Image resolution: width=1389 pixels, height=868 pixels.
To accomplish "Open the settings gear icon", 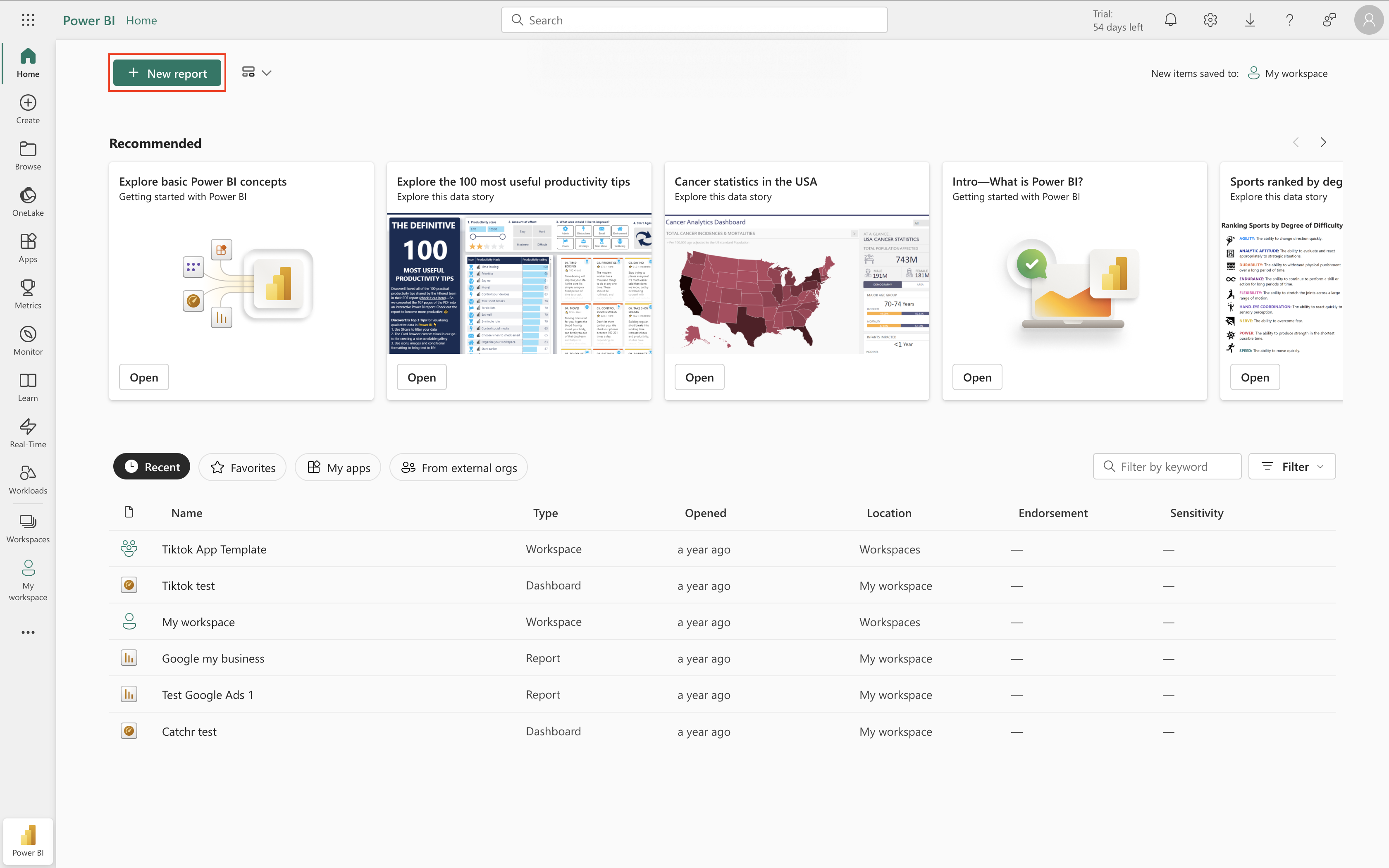I will [x=1210, y=20].
